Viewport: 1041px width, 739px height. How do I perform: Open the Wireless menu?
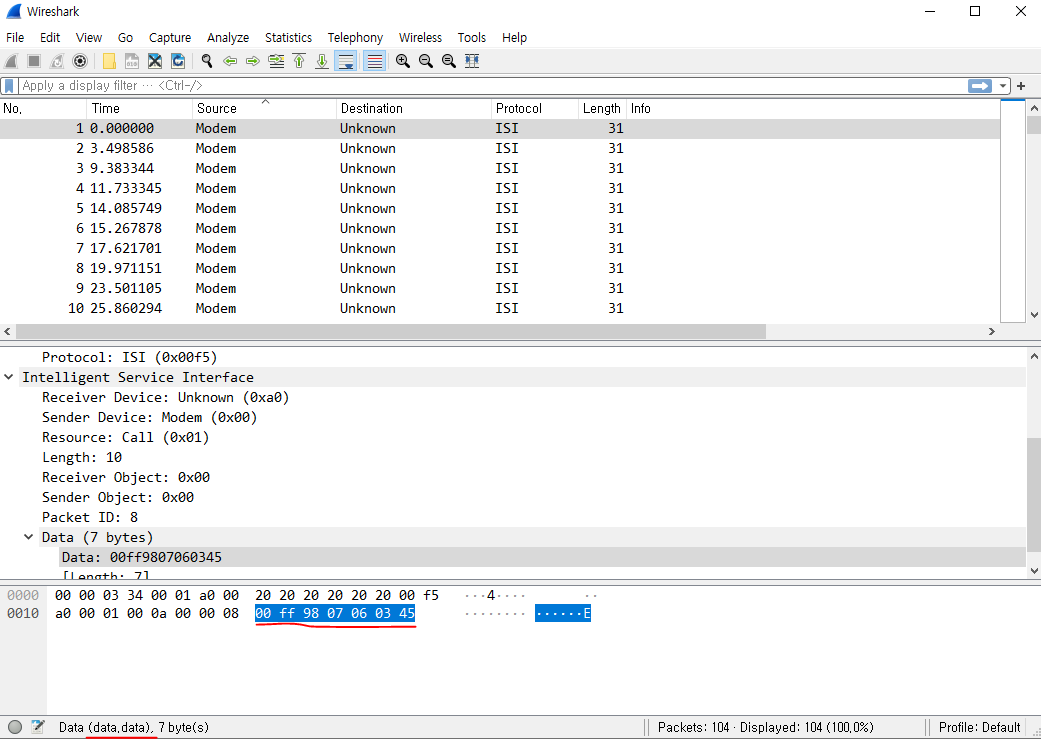pos(420,38)
